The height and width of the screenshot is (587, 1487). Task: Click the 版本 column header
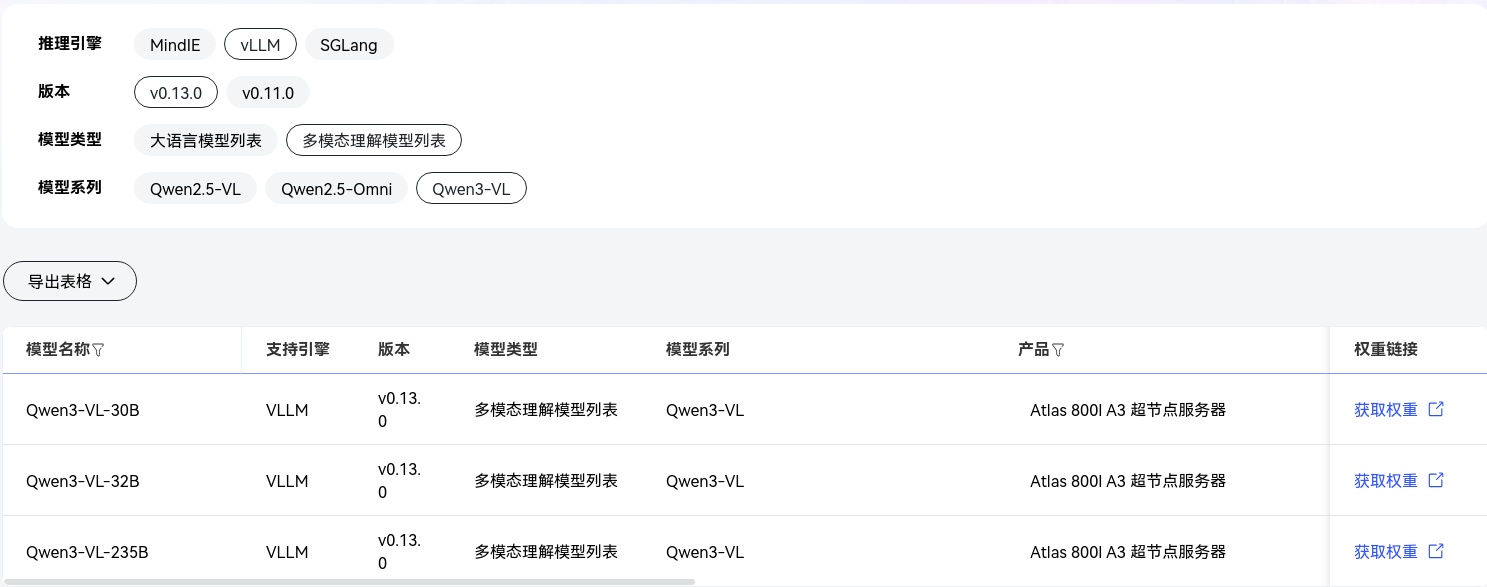tap(394, 350)
